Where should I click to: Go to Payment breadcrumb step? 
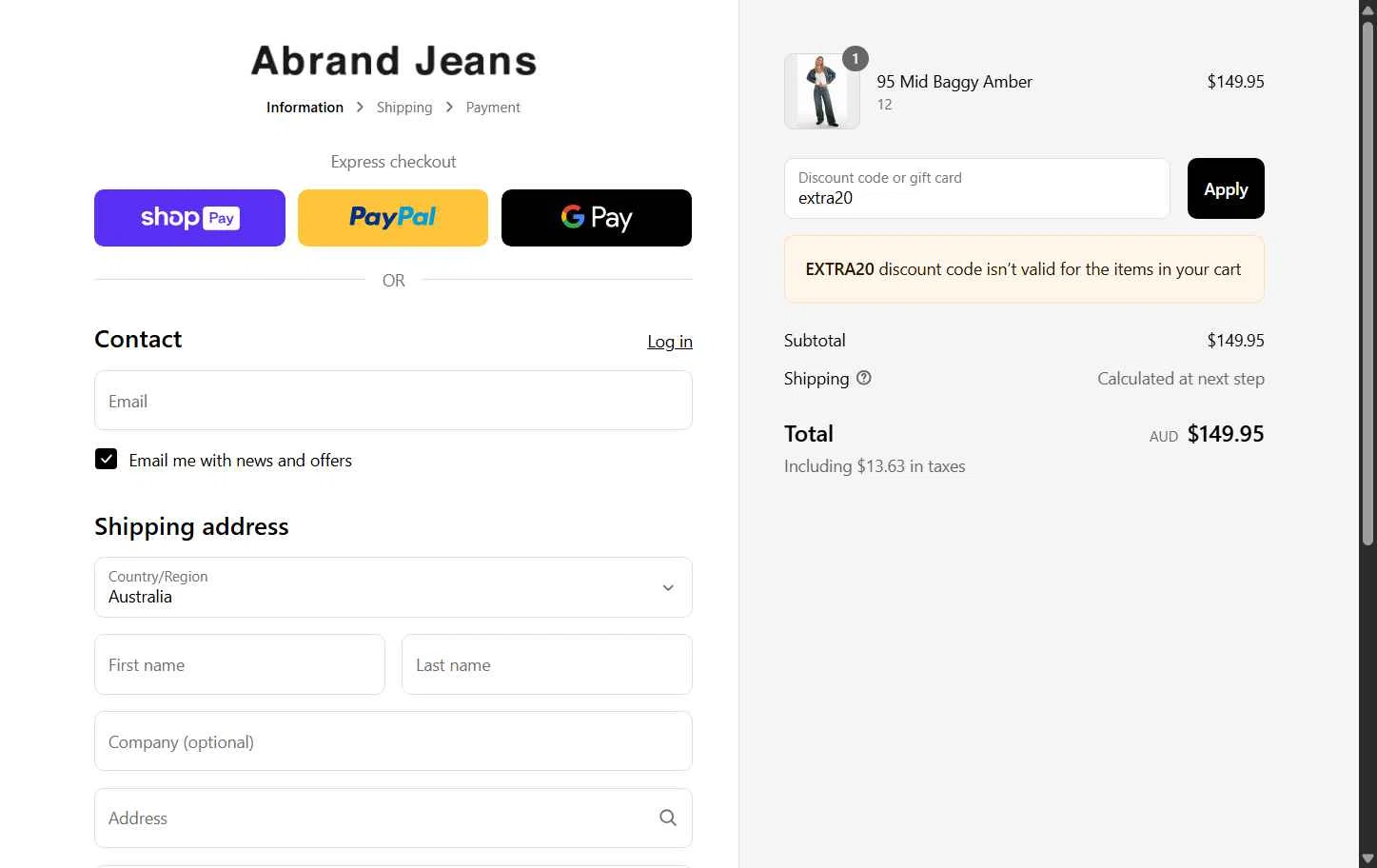pyautogui.click(x=493, y=108)
